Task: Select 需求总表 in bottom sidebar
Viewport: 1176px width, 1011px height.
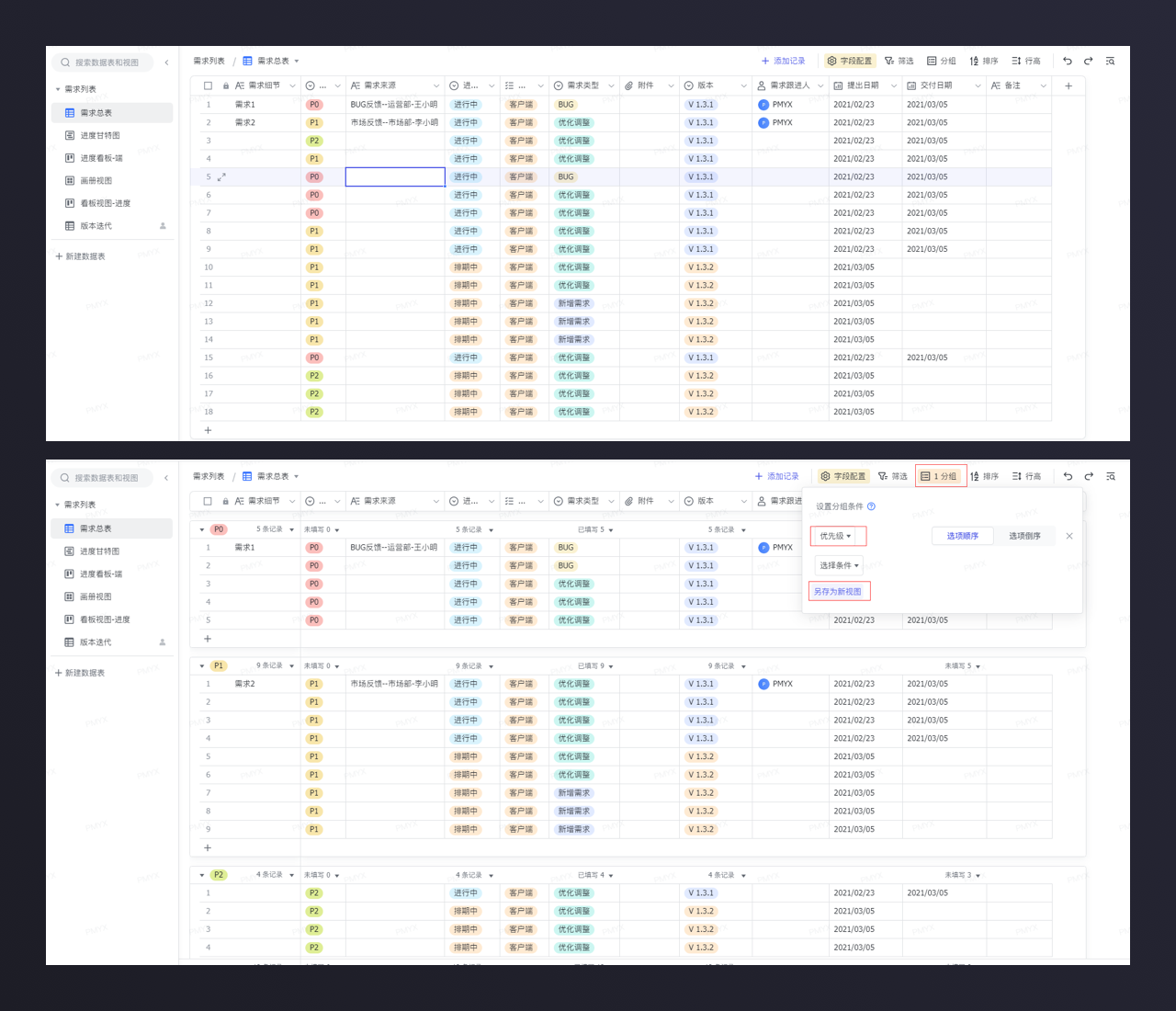Action: tap(112, 528)
